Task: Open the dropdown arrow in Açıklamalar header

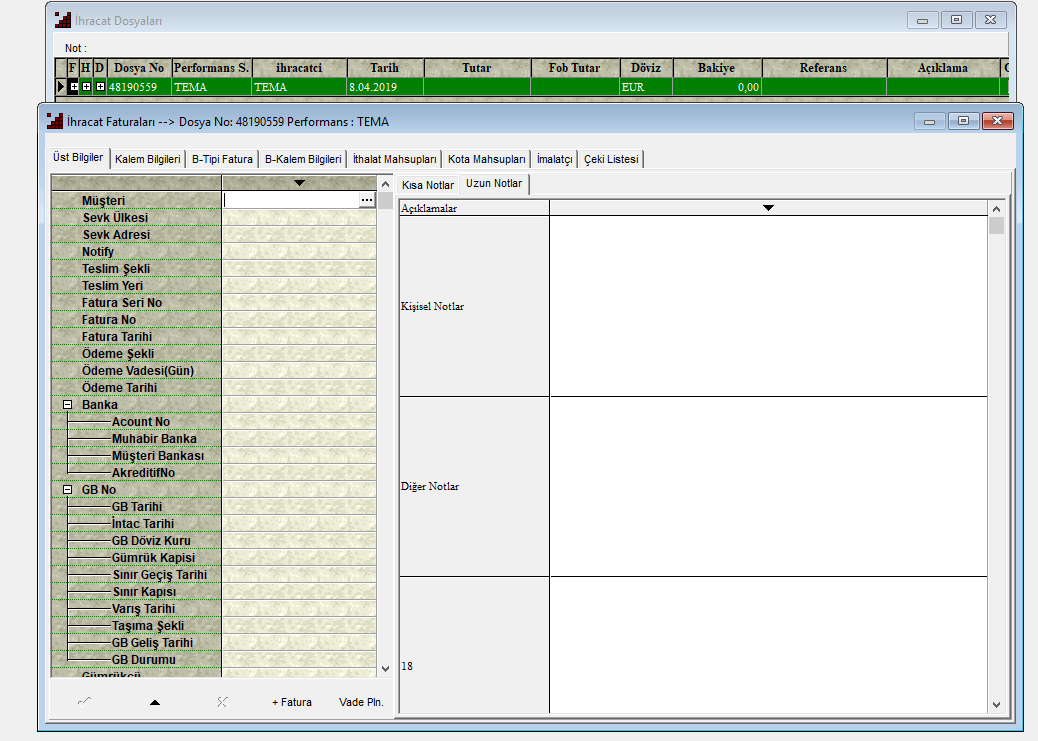Action: click(x=768, y=208)
